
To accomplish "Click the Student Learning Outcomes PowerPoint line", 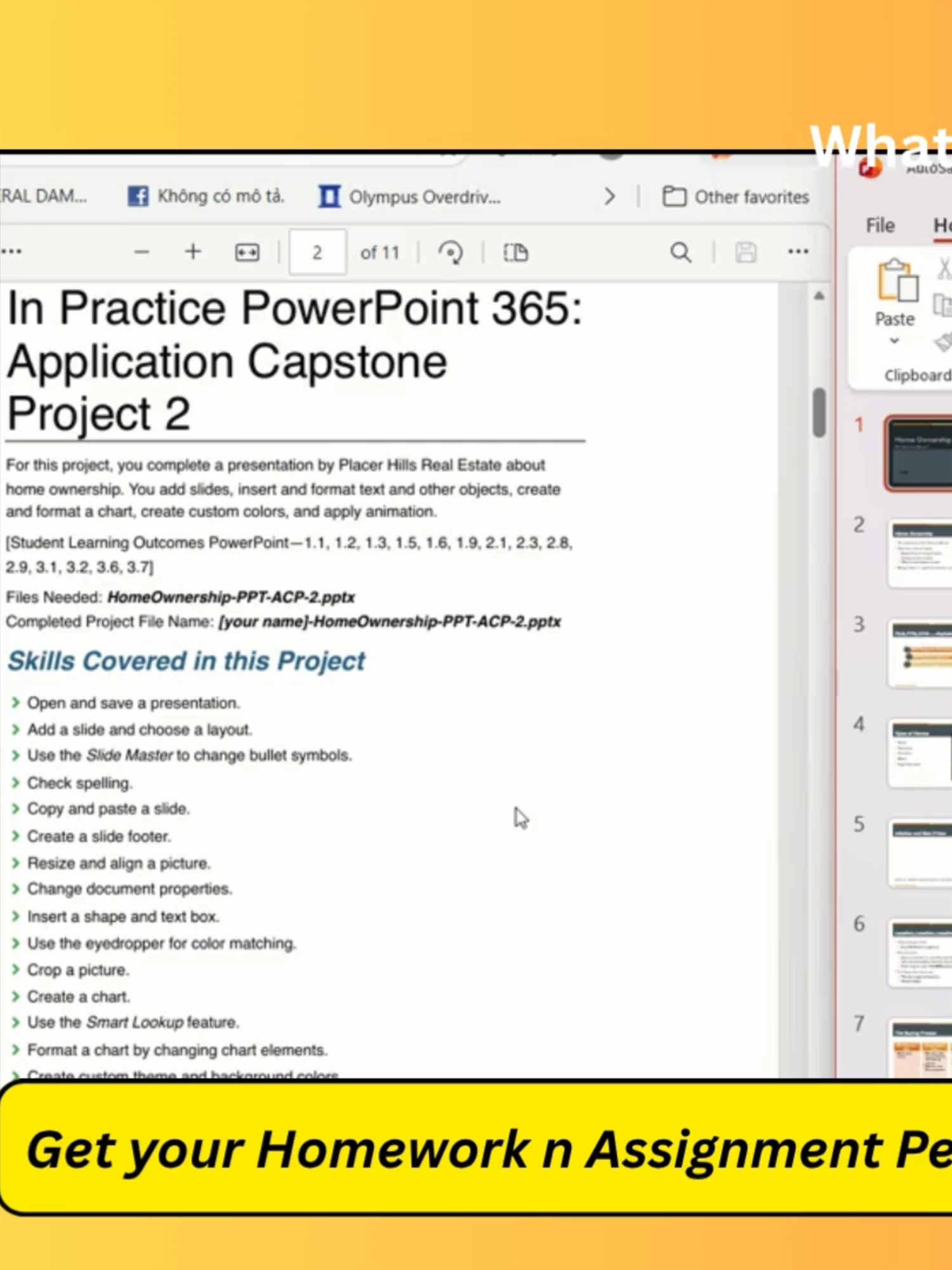I will click(x=289, y=554).
